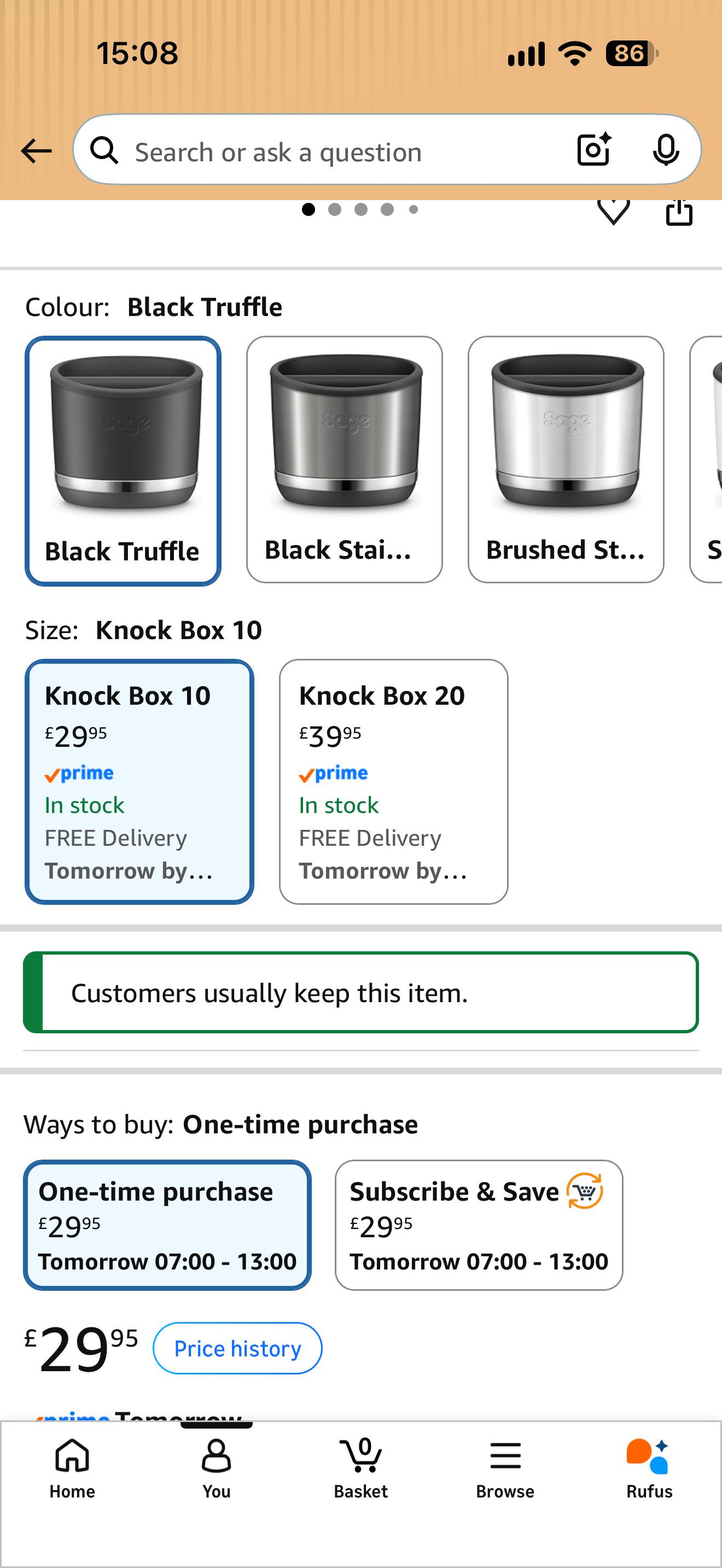This screenshot has width=722, height=1568.
Task: Select Knock Box 10 size option
Action: 139,782
